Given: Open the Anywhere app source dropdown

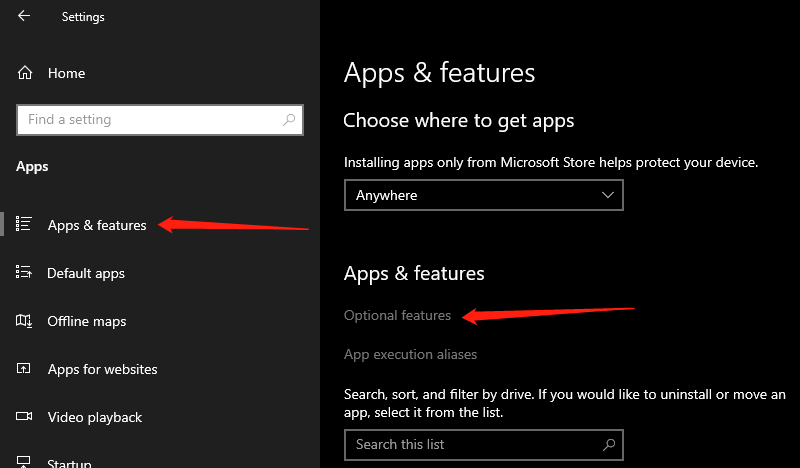Looking at the screenshot, I should tap(484, 195).
